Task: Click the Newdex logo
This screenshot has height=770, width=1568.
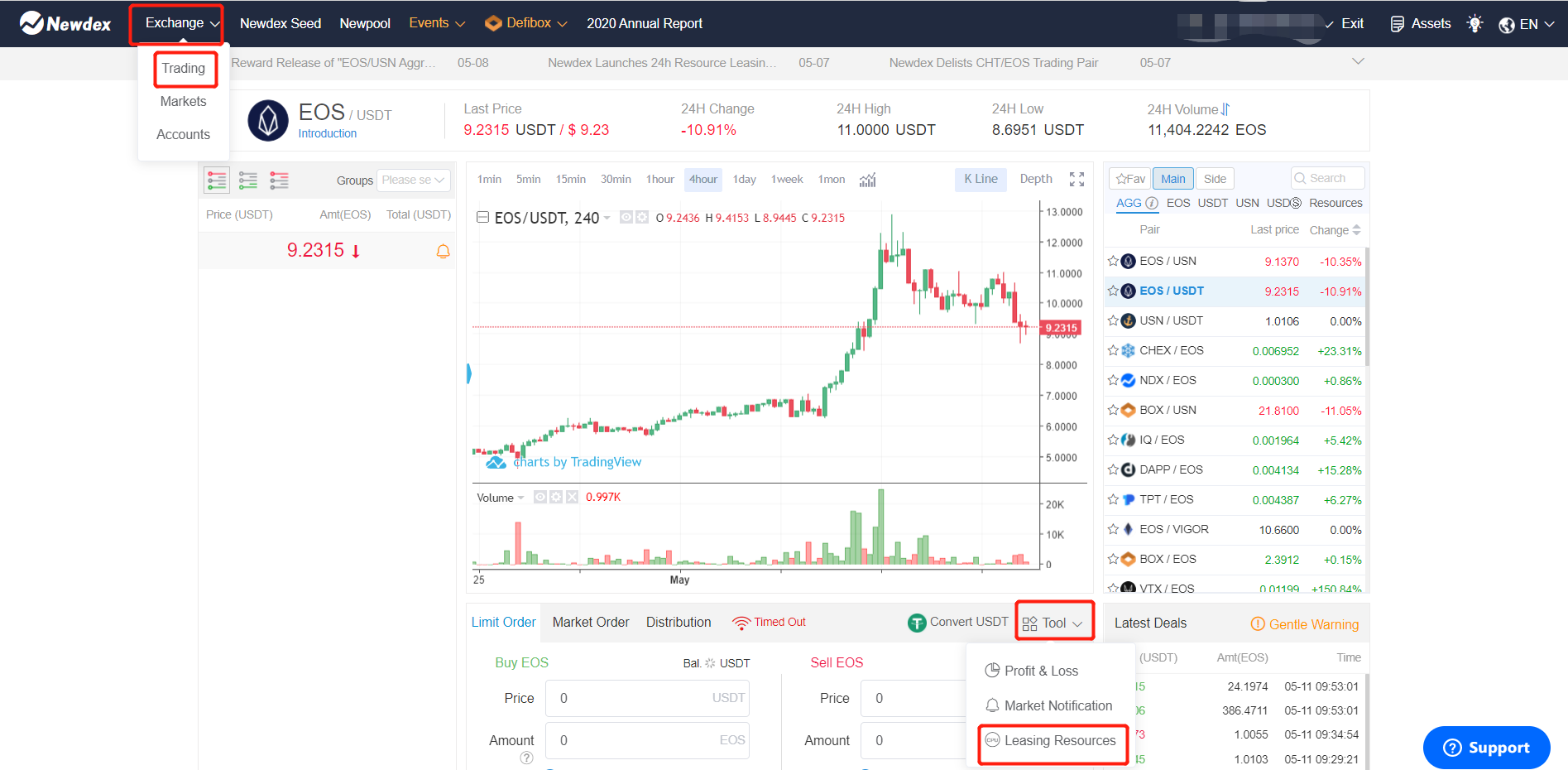Action: point(65,23)
